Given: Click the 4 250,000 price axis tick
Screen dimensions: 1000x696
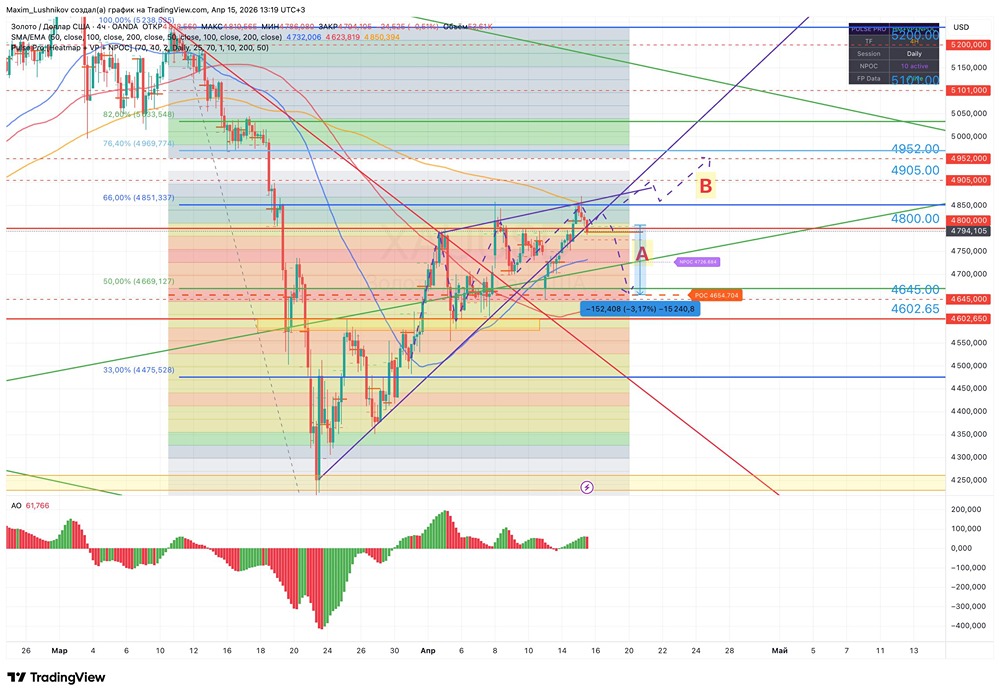Looking at the screenshot, I should [x=969, y=480].
